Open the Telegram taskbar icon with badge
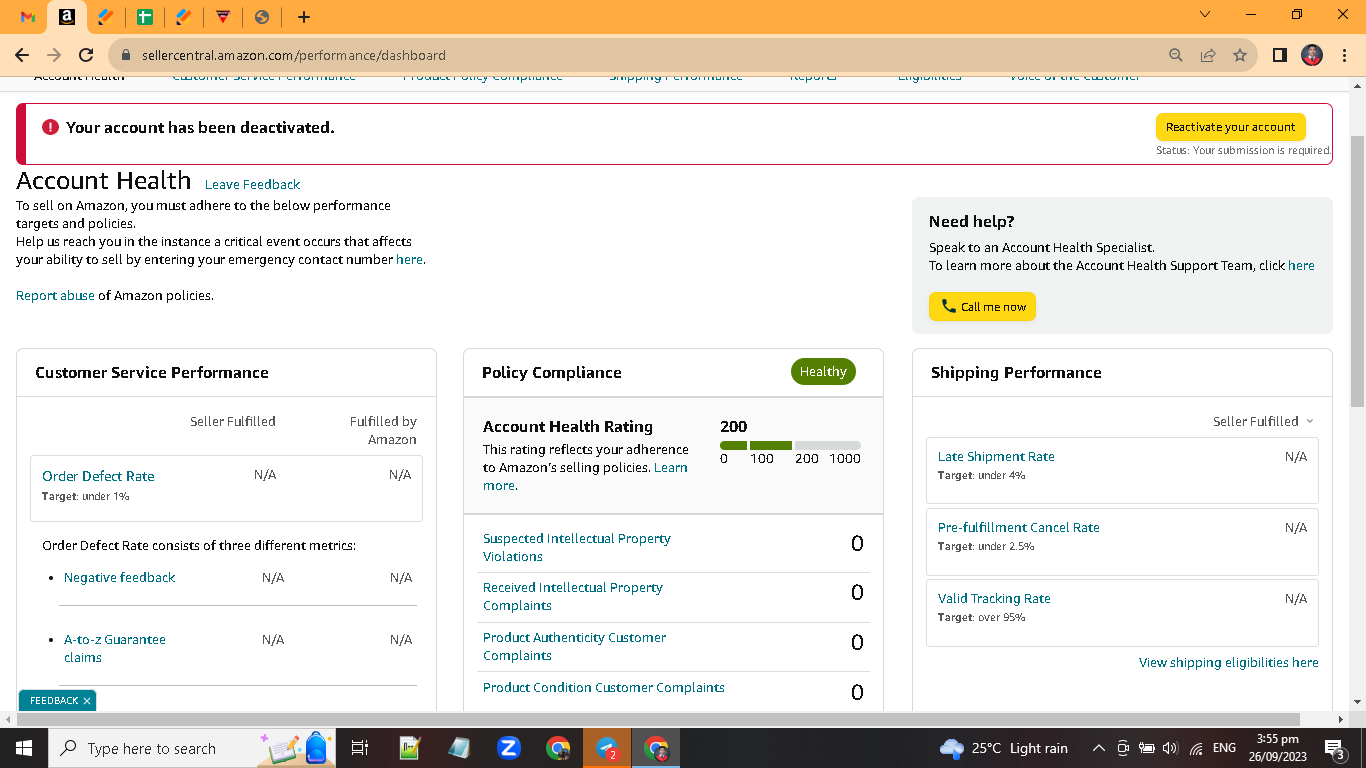Screen dimensions: 1366x768 click(608, 748)
